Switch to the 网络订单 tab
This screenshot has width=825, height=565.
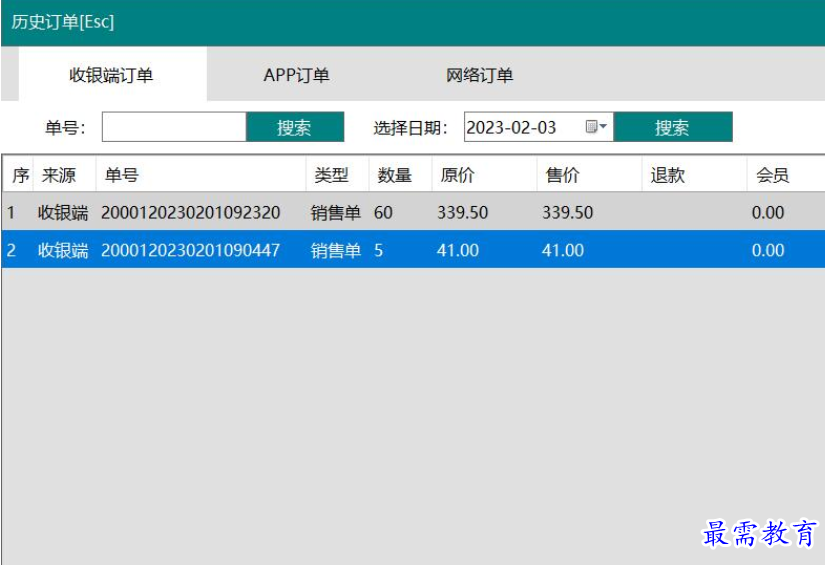pyautogui.click(x=479, y=75)
